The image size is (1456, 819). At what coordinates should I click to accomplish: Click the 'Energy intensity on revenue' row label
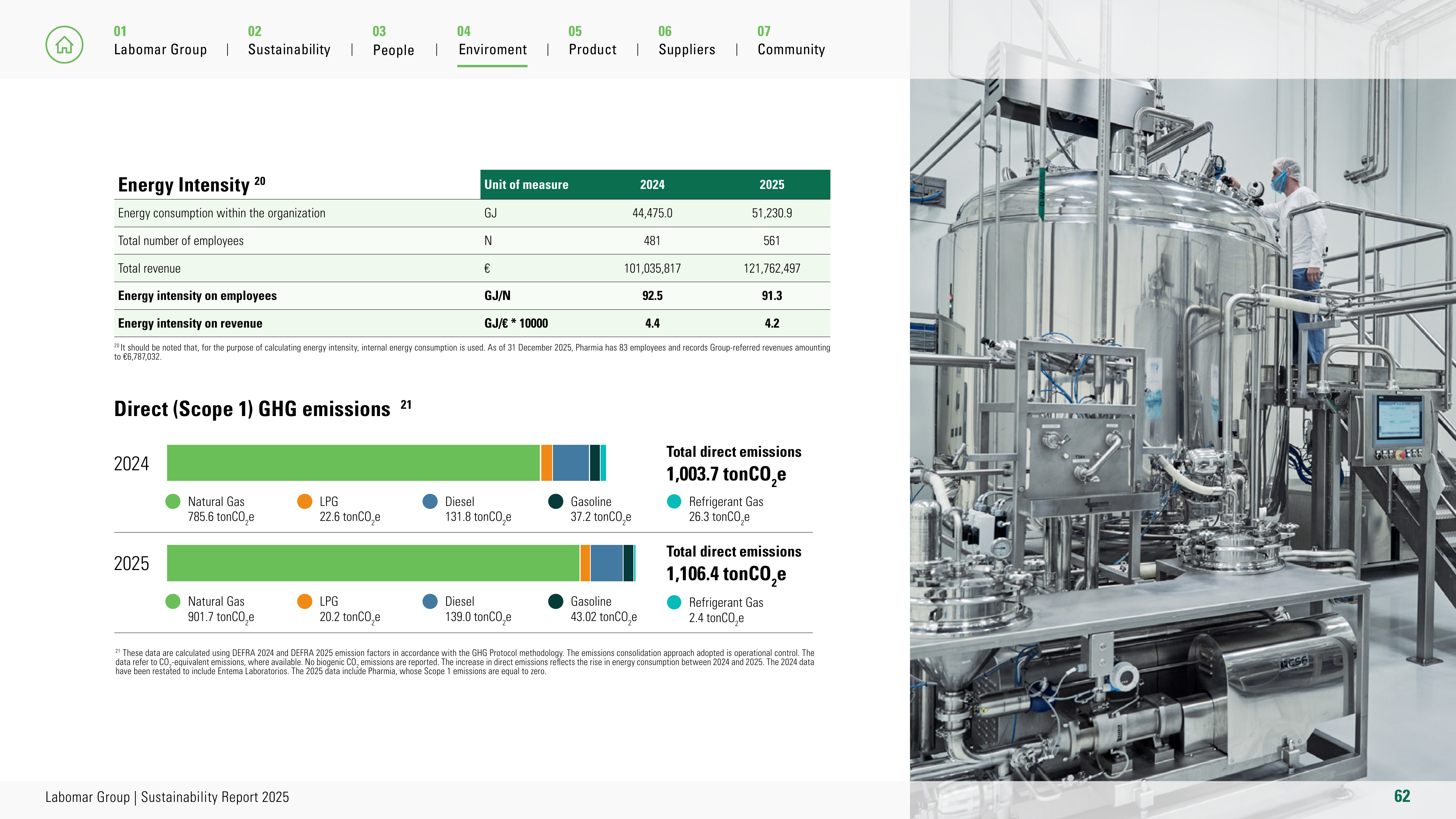click(190, 323)
